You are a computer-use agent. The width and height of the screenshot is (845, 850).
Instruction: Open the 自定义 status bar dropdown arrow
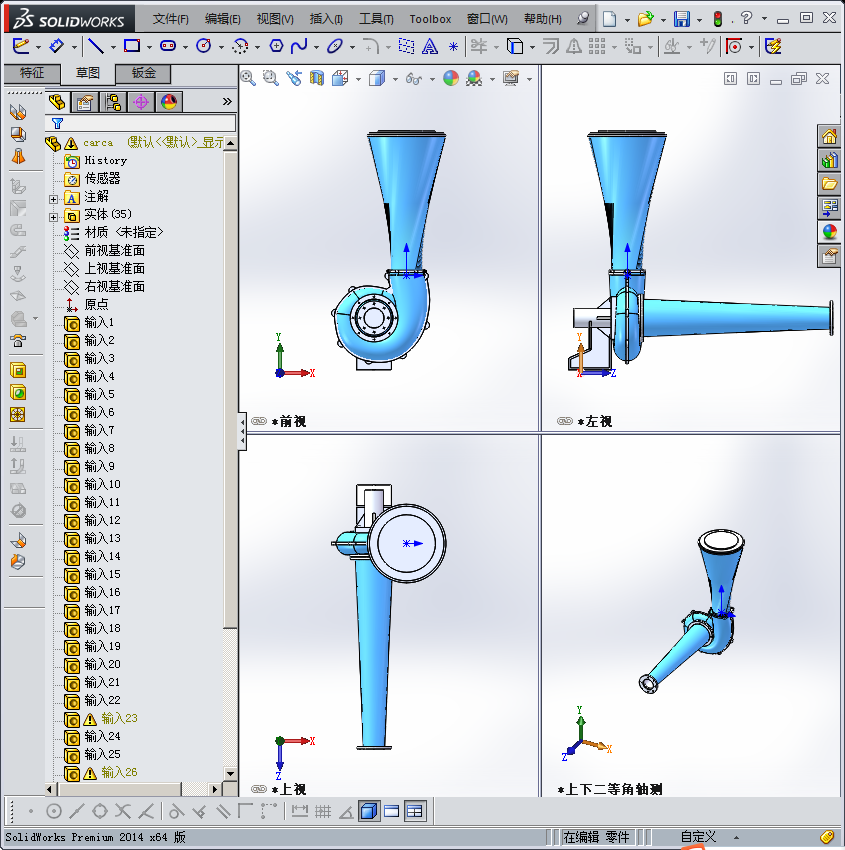tap(736, 838)
